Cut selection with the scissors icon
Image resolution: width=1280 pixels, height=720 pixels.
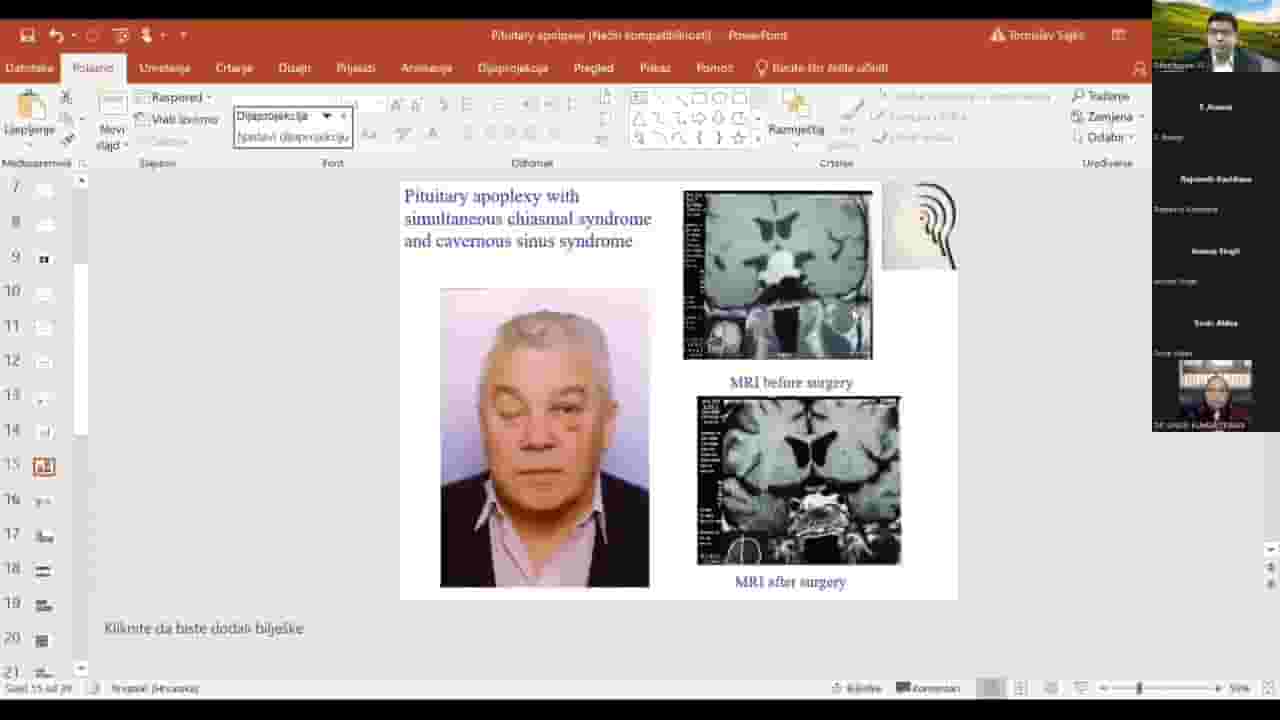[x=66, y=97]
